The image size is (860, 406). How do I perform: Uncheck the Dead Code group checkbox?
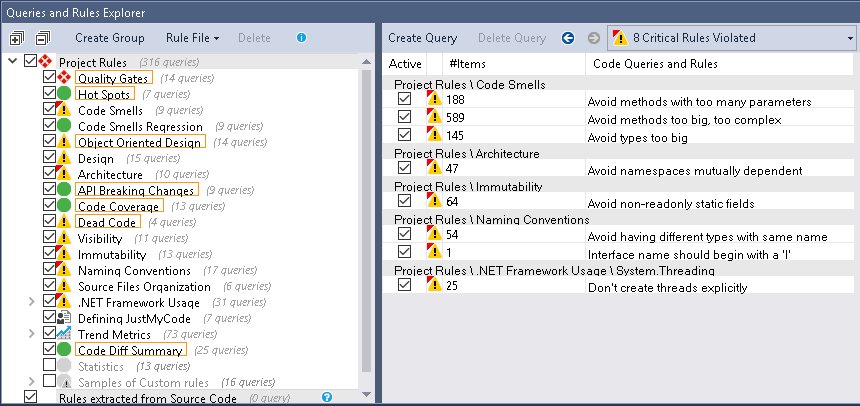pos(49,222)
